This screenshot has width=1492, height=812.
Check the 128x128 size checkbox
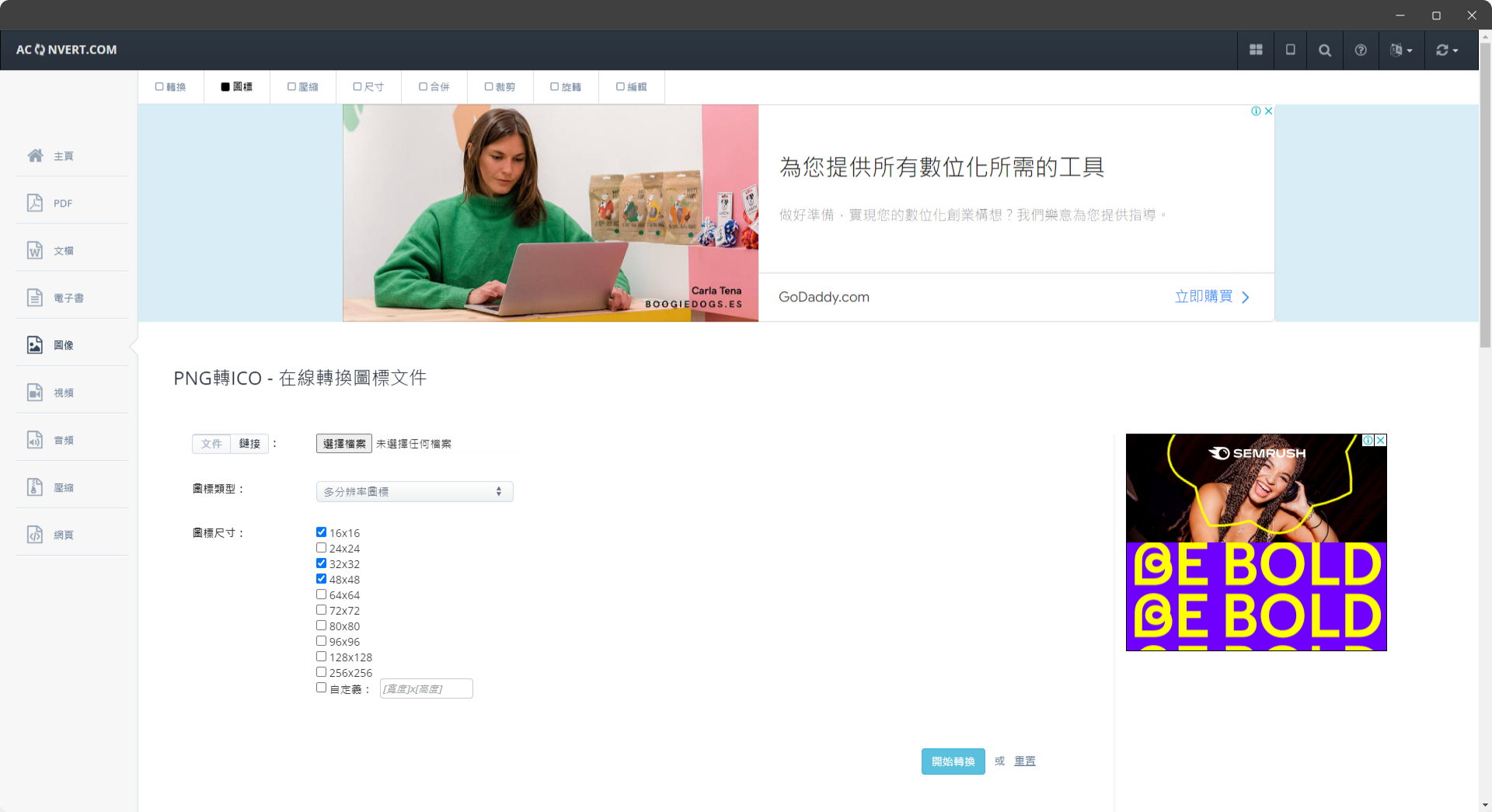click(x=321, y=657)
